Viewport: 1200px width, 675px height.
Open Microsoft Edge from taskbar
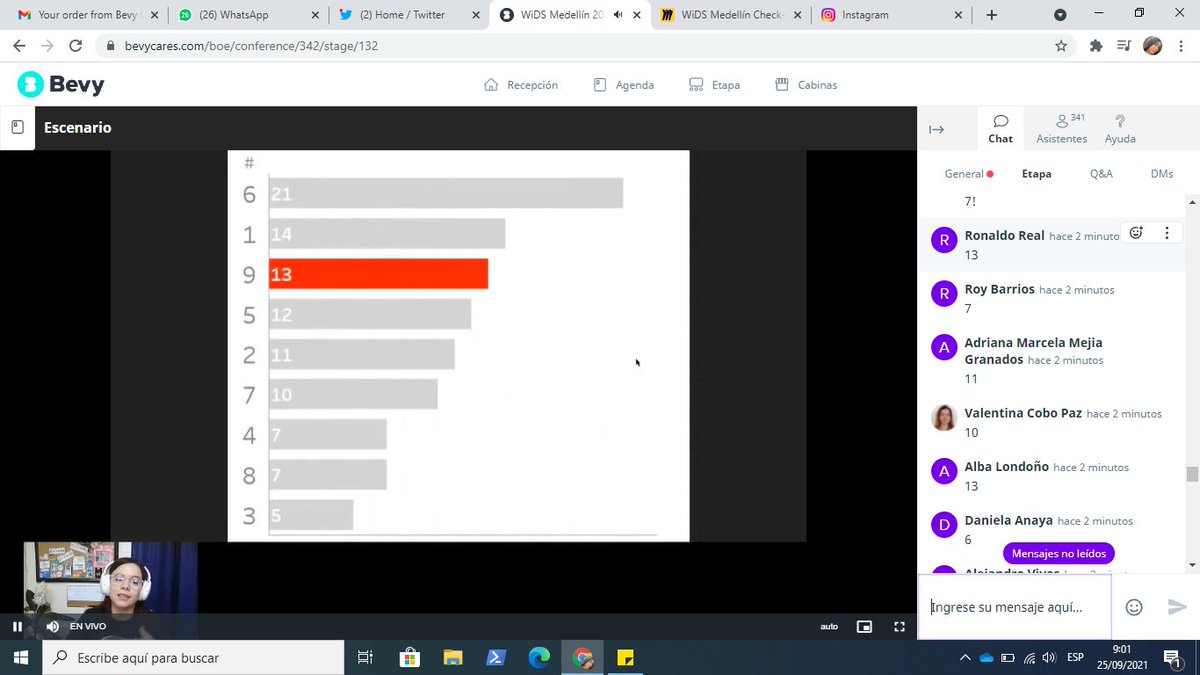click(539, 657)
